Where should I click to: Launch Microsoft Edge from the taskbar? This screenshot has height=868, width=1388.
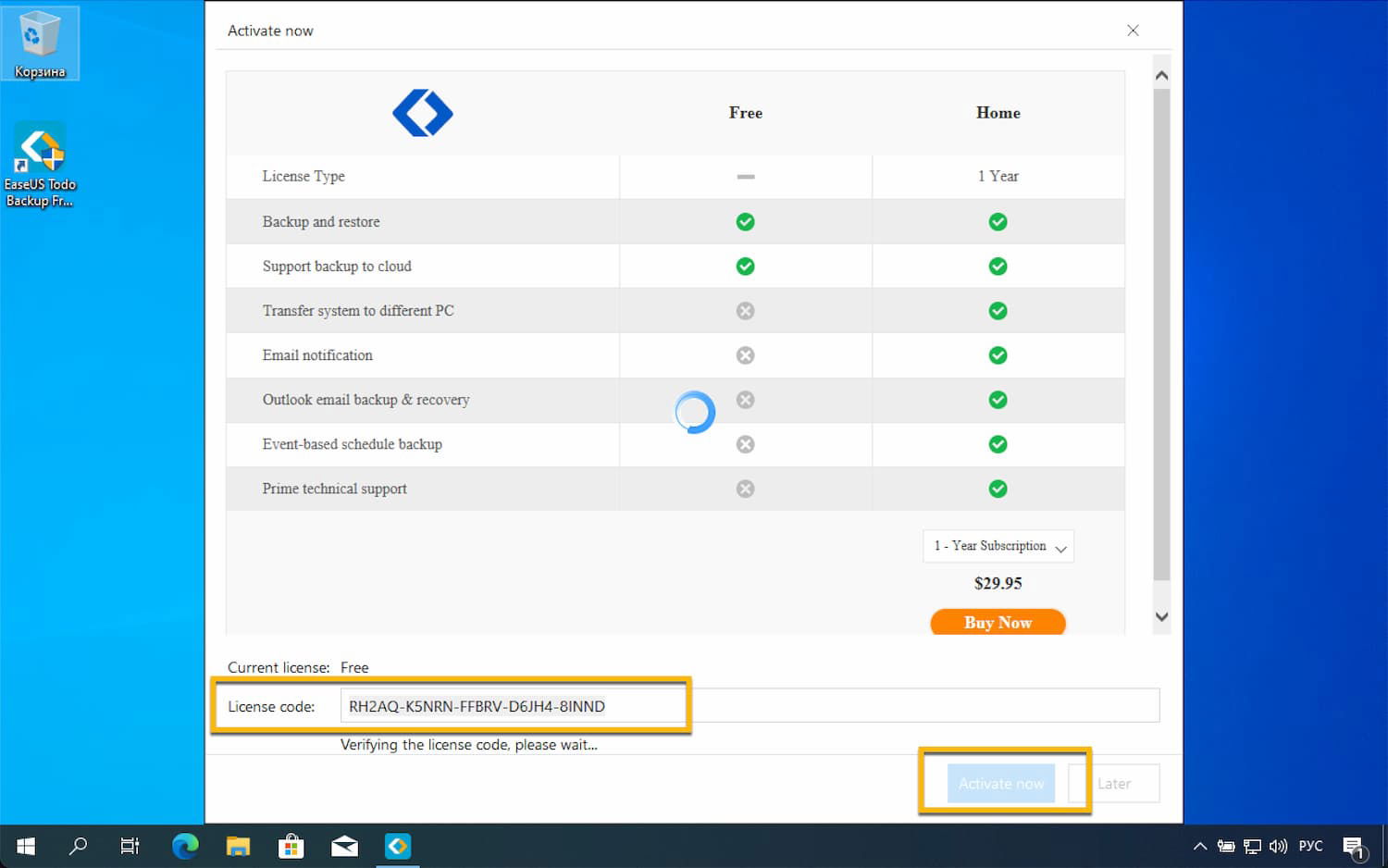[x=184, y=846]
